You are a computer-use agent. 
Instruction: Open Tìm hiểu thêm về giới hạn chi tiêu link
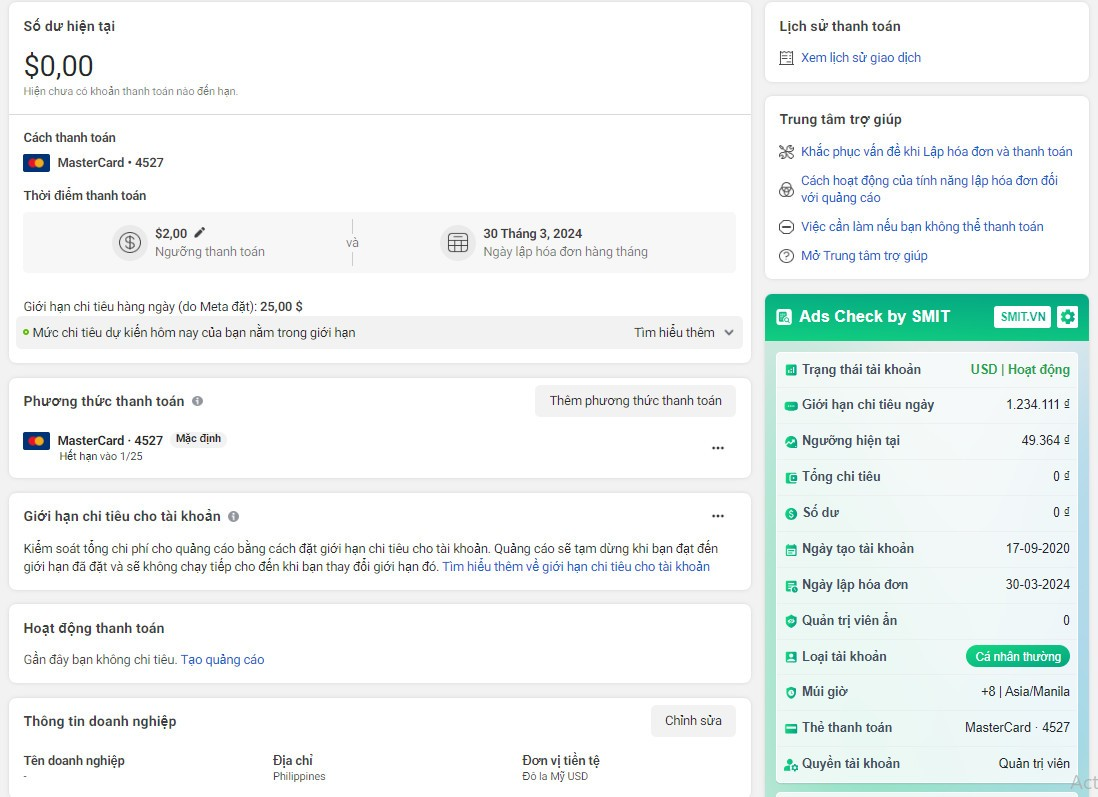click(x=576, y=567)
